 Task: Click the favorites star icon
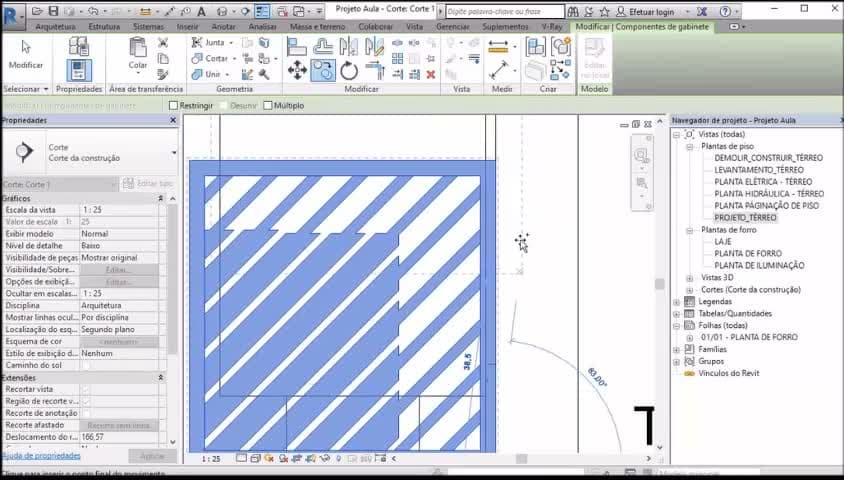[x=604, y=11]
